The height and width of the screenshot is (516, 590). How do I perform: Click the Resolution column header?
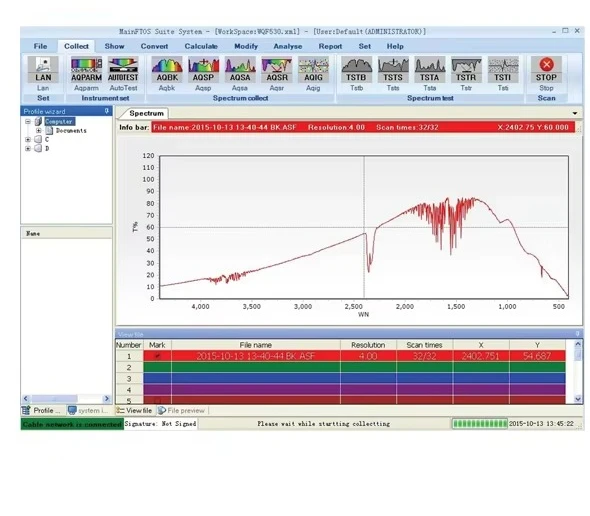368,345
